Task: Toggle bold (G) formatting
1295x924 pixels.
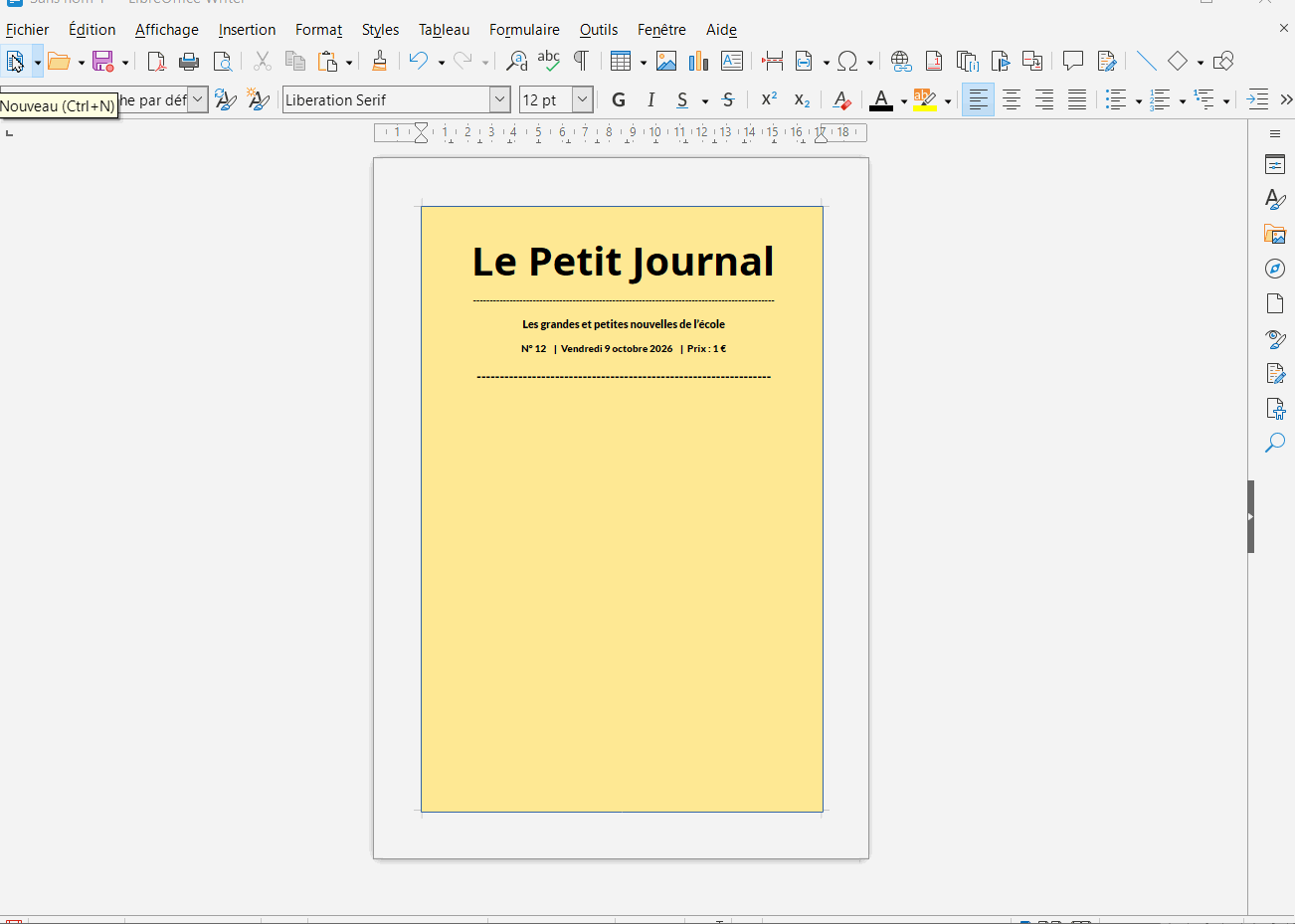Action: tap(619, 100)
